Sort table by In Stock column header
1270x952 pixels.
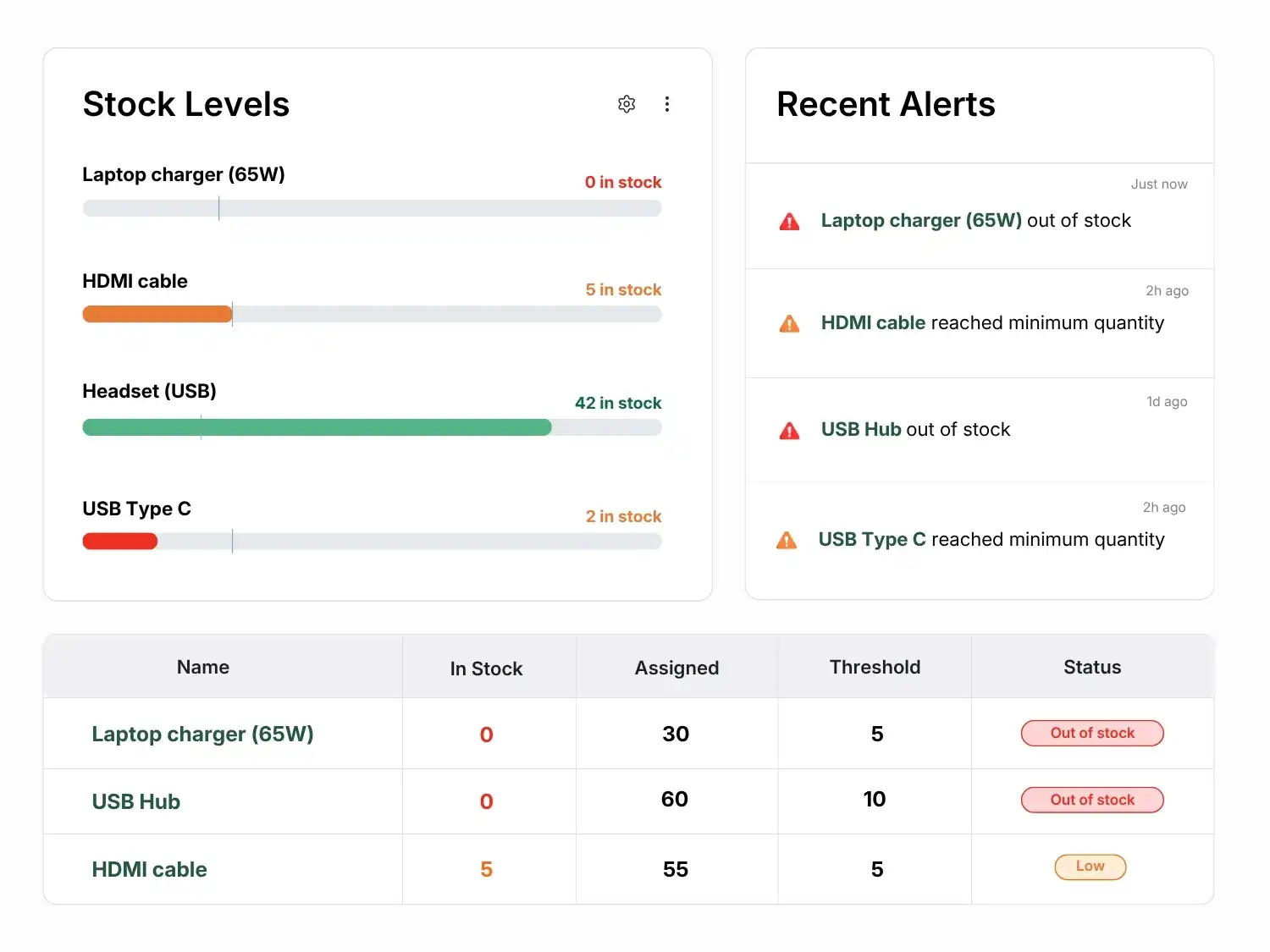[x=486, y=669]
